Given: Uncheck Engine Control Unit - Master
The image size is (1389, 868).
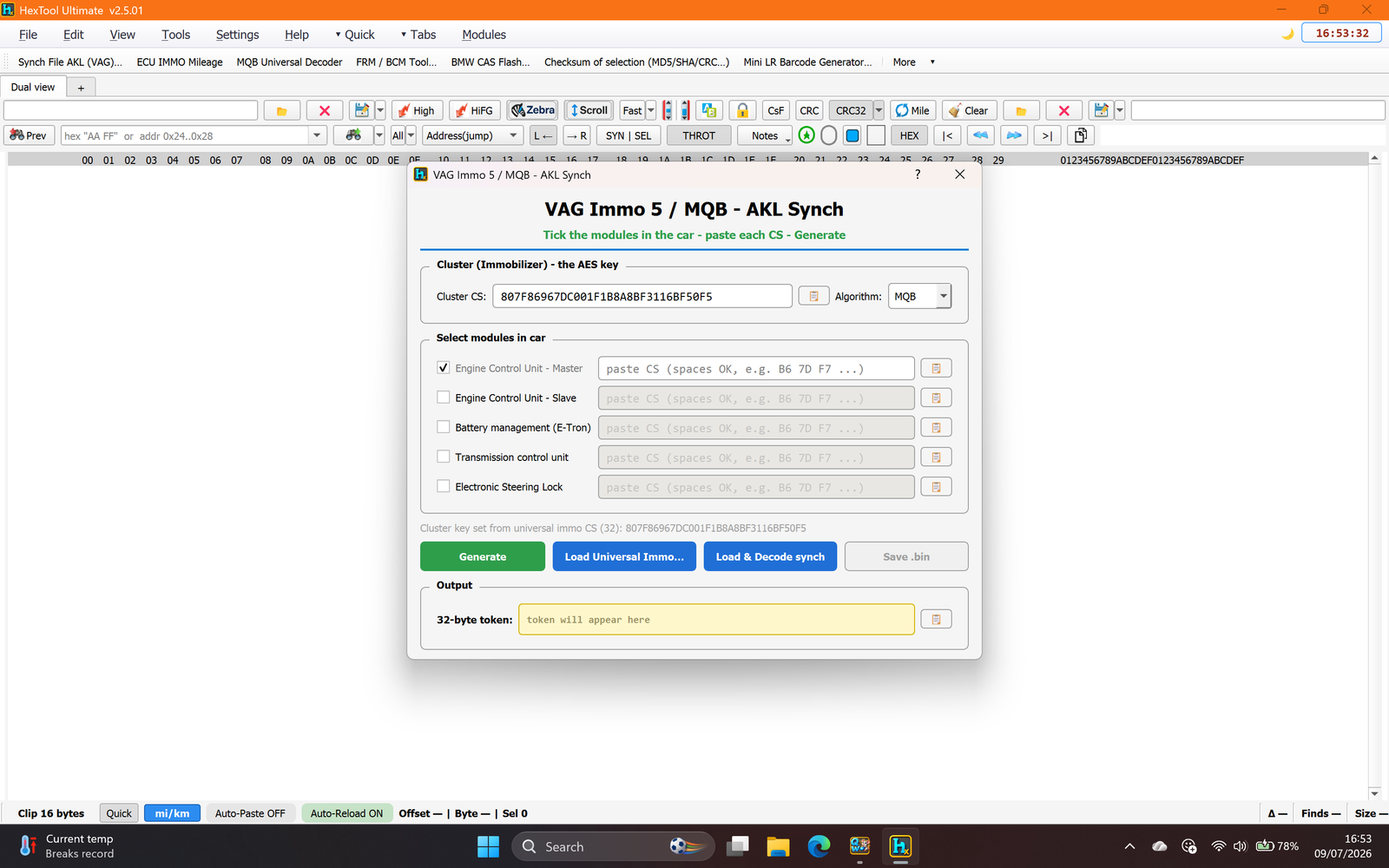Looking at the screenshot, I should [x=444, y=368].
